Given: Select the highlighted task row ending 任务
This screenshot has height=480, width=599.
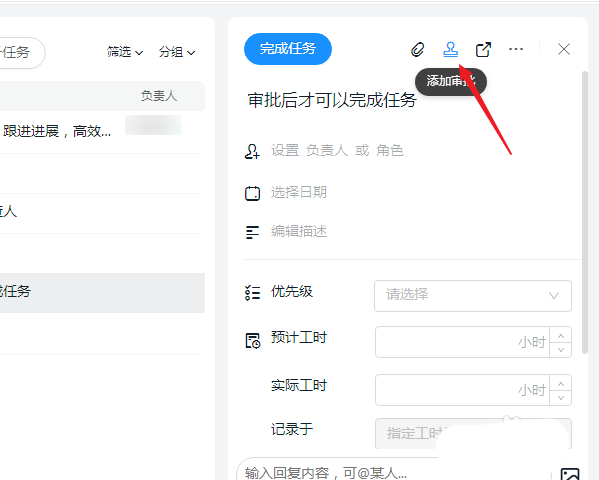Looking at the screenshot, I should tap(102, 292).
